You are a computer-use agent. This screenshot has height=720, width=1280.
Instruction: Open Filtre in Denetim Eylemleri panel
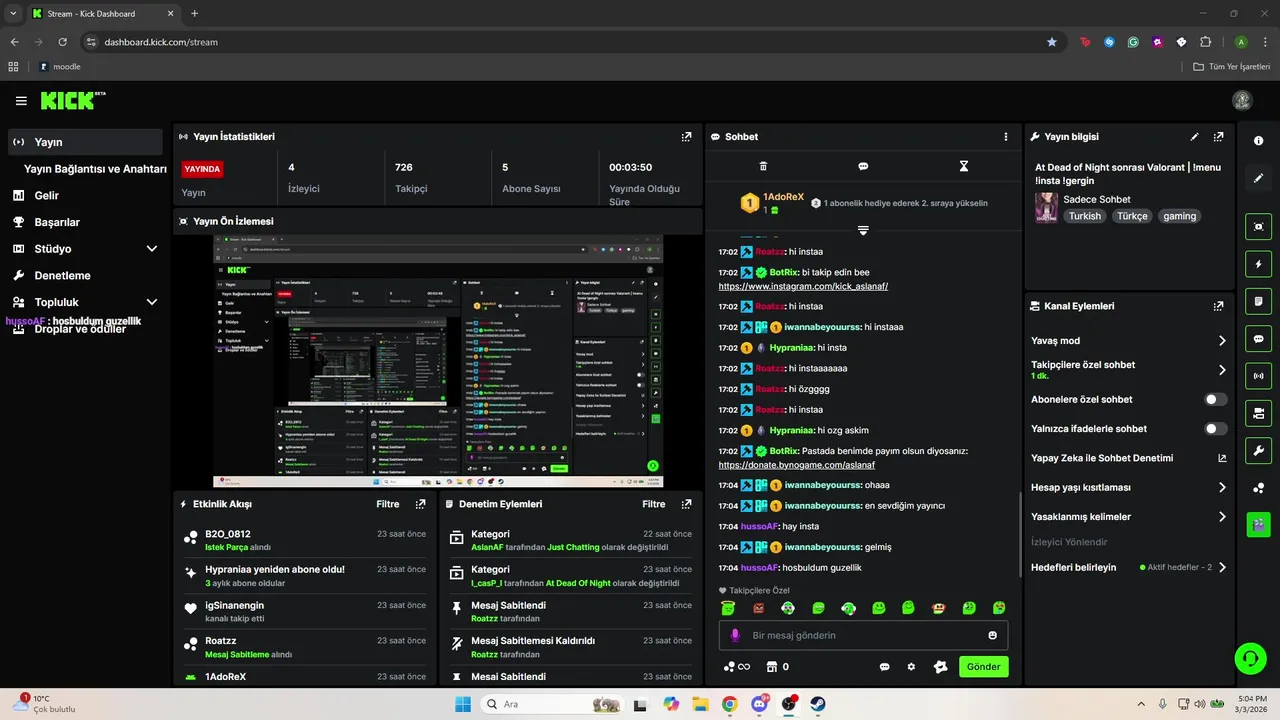point(654,504)
